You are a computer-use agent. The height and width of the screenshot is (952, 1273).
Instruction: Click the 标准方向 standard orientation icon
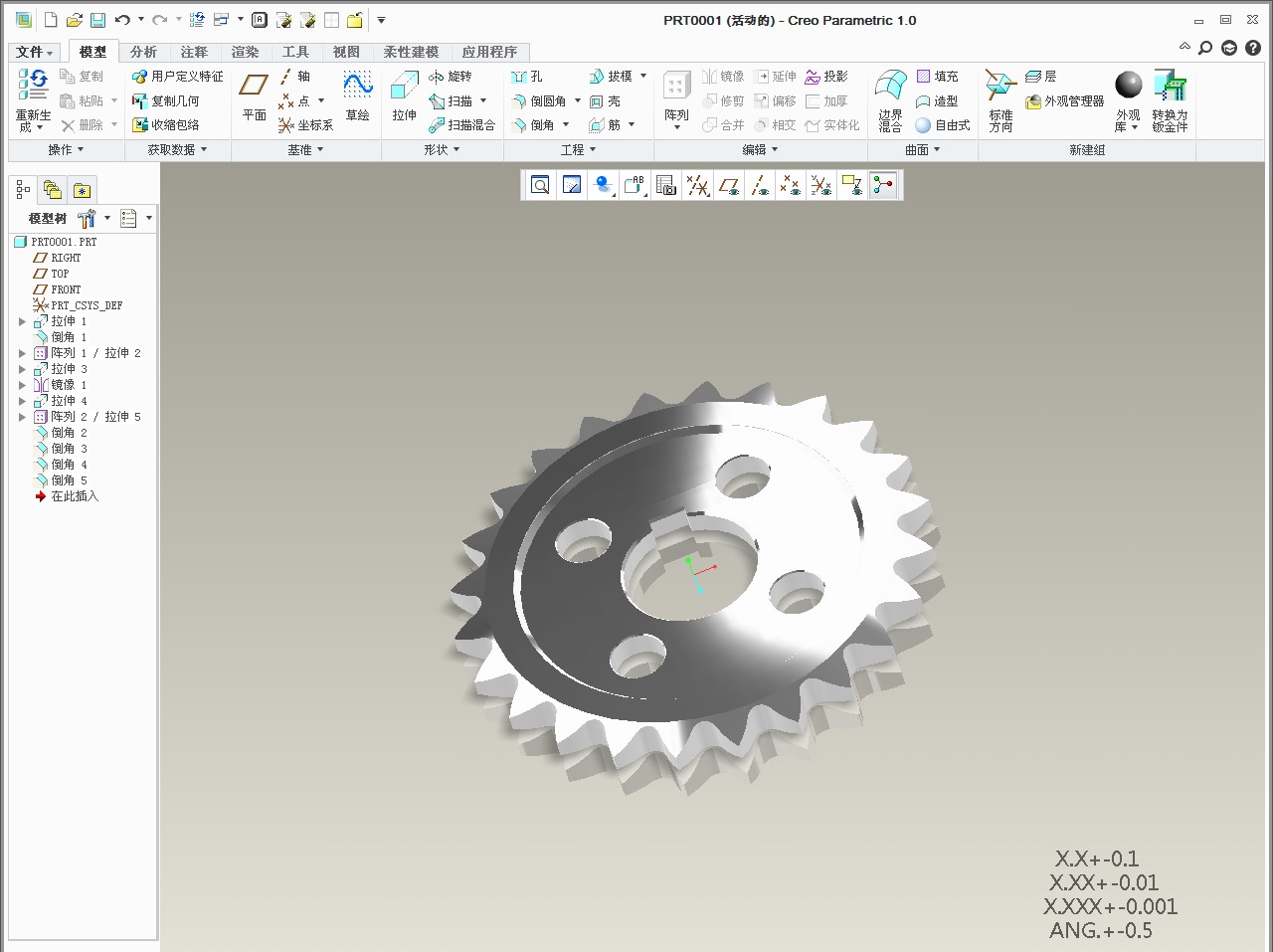pos(1000,87)
